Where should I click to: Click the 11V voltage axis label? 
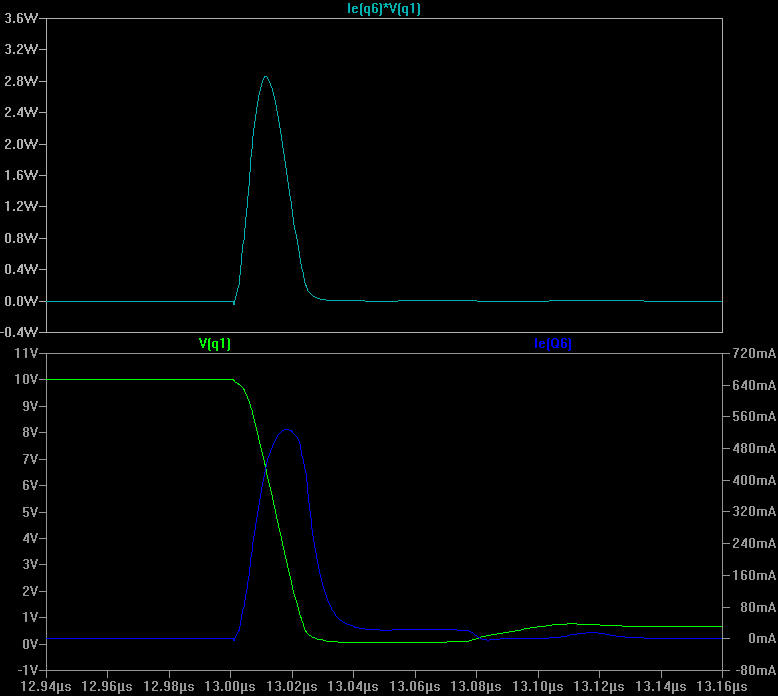(26, 353)
